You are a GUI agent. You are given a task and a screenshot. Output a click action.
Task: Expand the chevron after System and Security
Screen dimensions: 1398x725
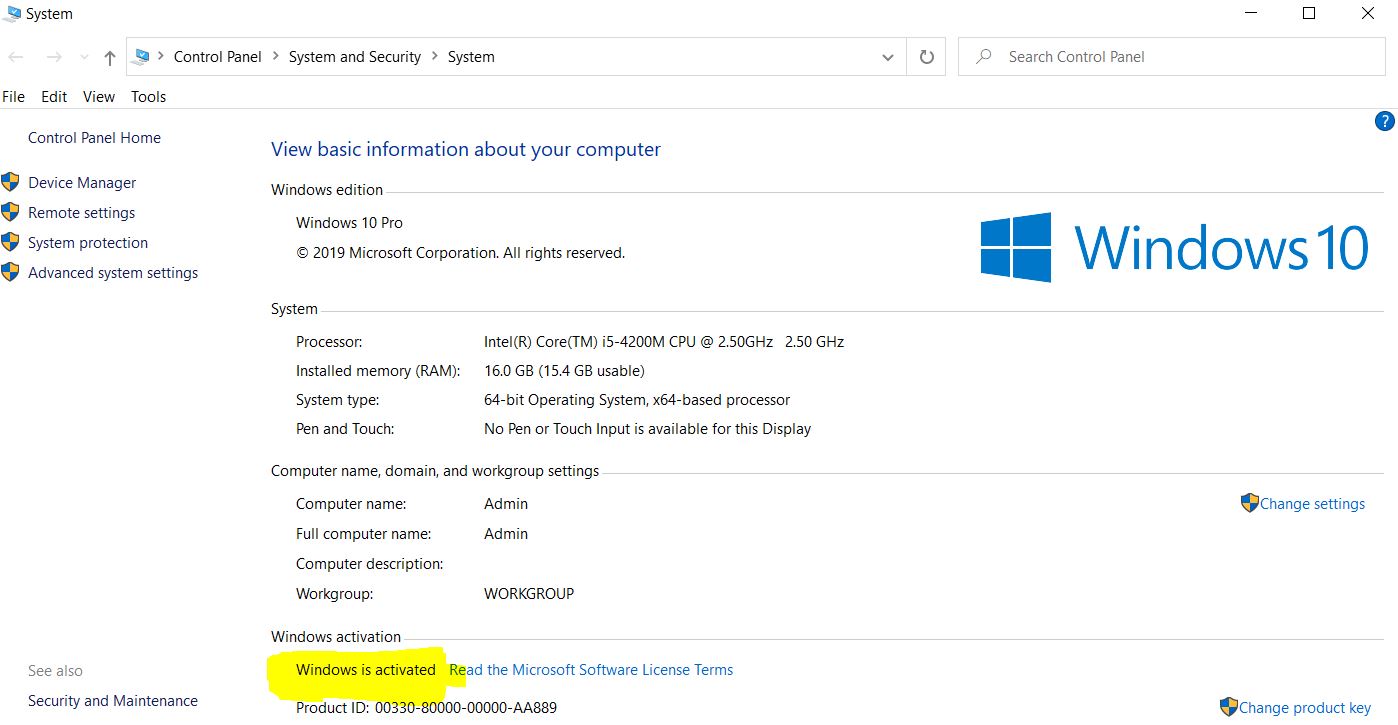[x=435, y=57]
